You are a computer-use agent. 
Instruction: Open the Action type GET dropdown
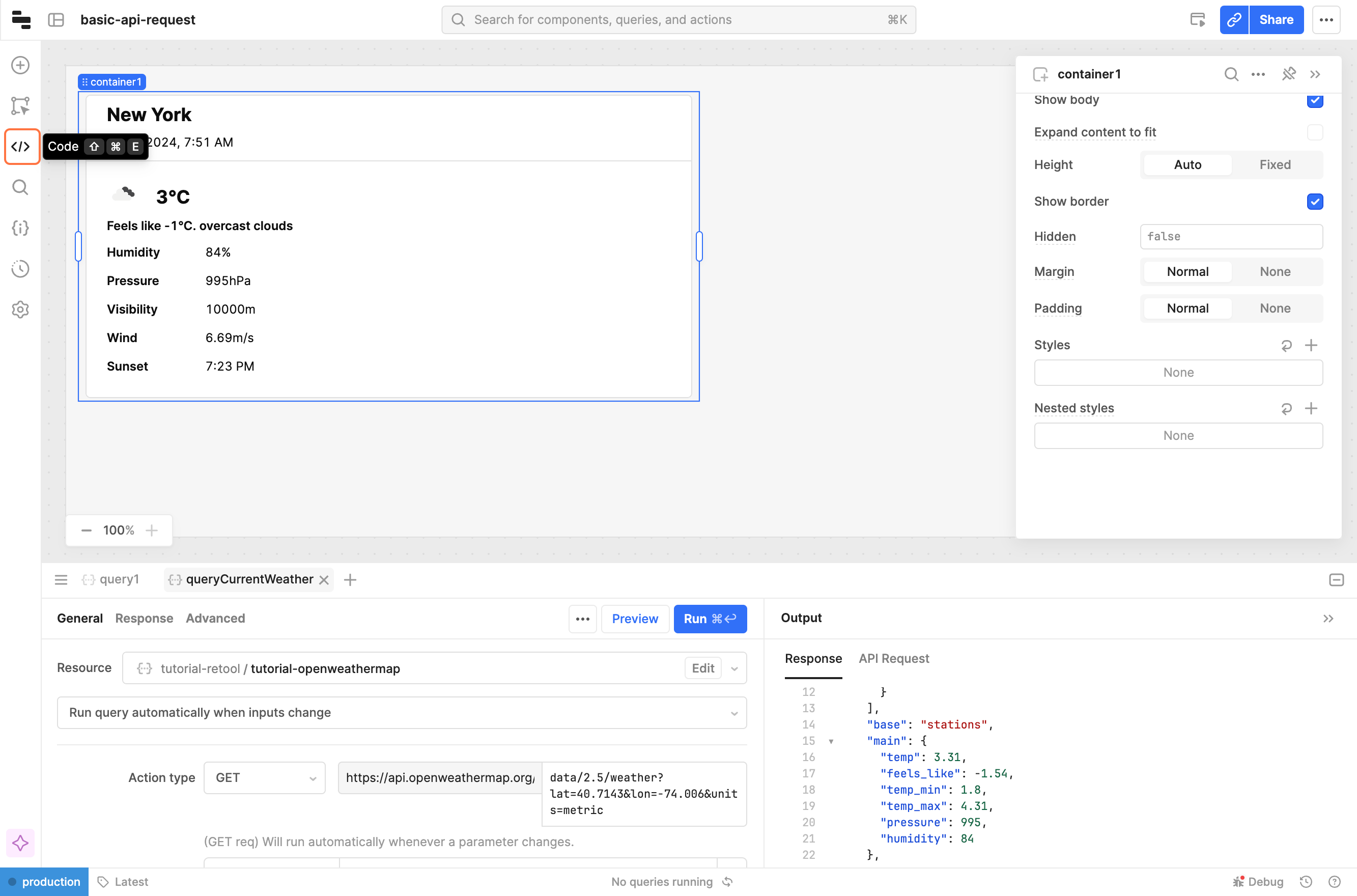point(265,778)
